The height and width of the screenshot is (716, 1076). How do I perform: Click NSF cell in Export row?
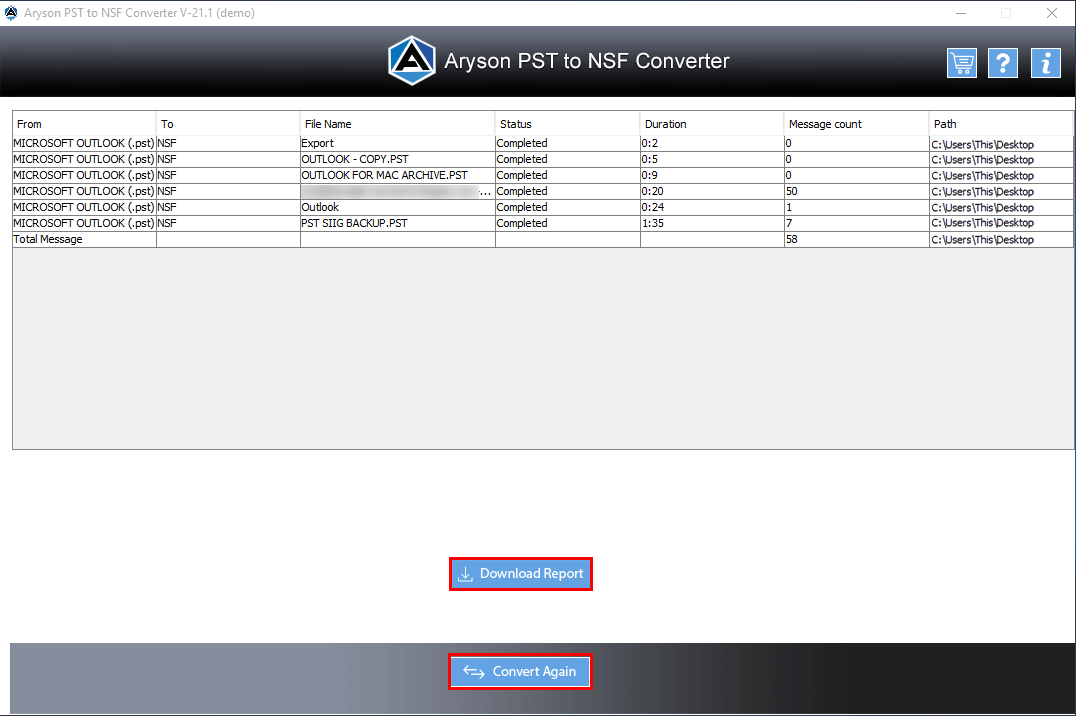(x=229, y=143)
